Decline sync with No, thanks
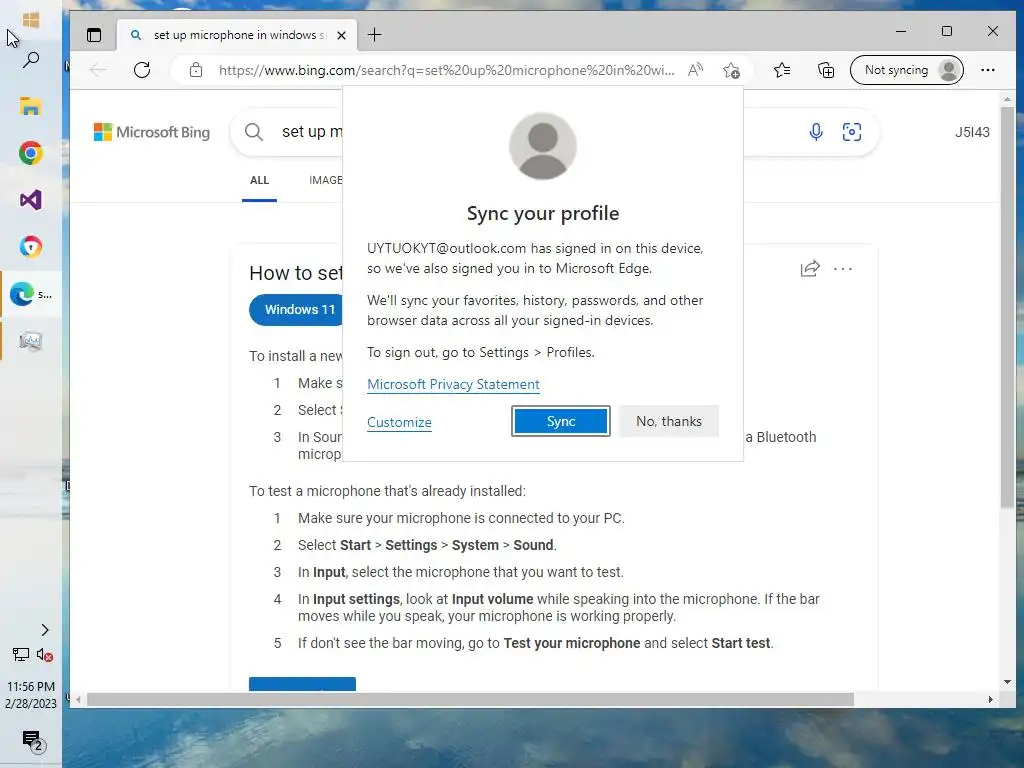 (x=669, y=421)
